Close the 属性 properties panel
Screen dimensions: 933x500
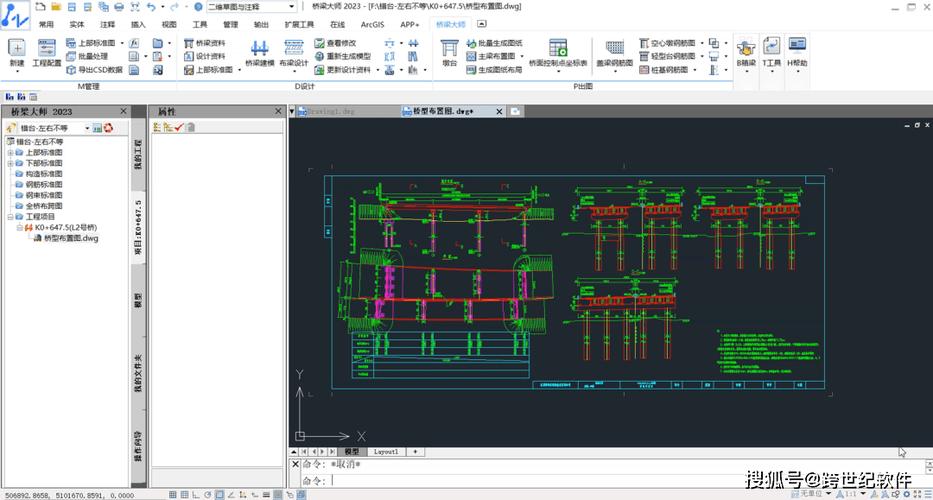[x=278, y=111]
